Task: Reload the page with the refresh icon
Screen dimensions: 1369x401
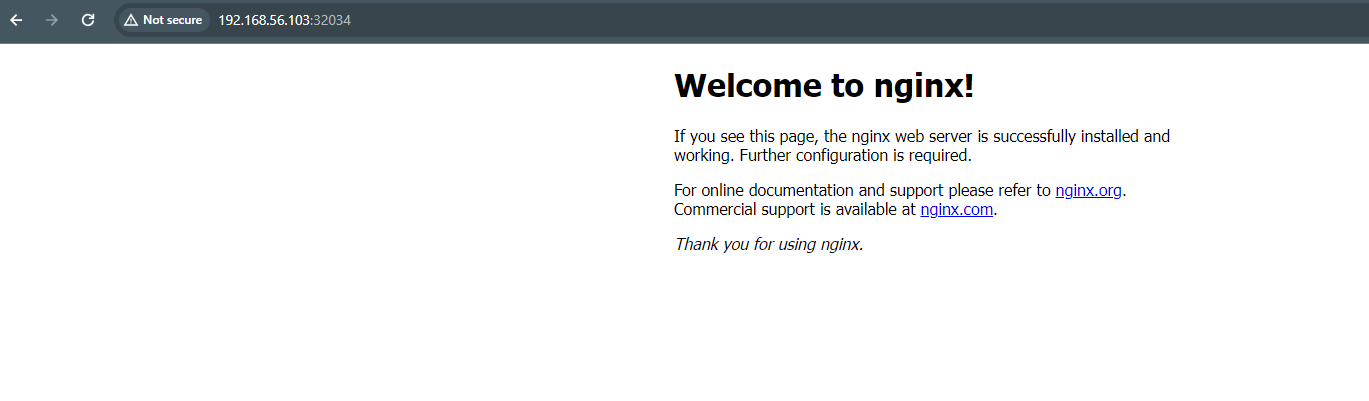Action: (88, 20)
